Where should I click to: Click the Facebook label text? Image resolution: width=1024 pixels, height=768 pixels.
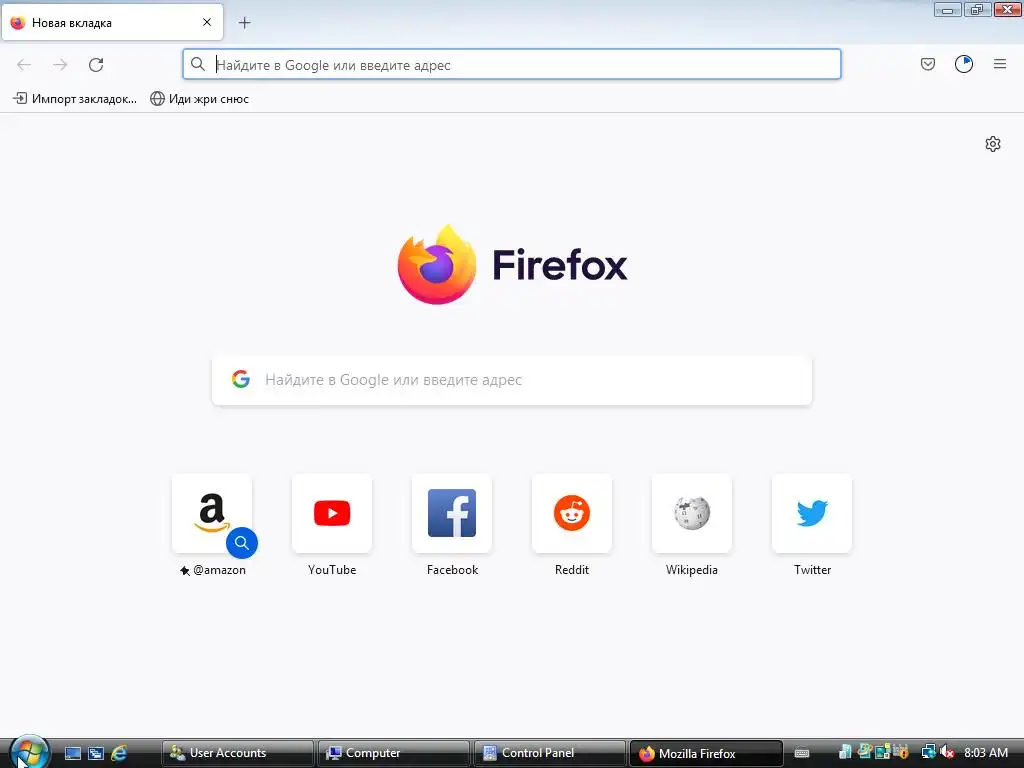tap(452, 569)
